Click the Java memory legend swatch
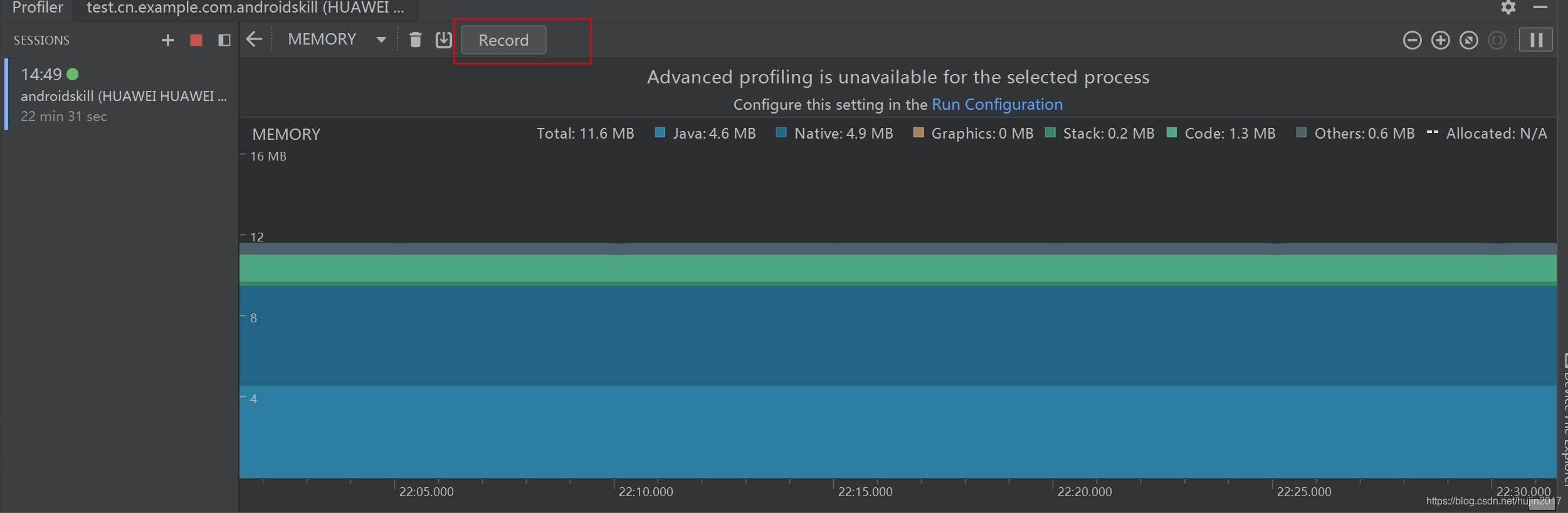This screenshot has width=1568, height=513. pyautogui.click(x=660, y=132)
